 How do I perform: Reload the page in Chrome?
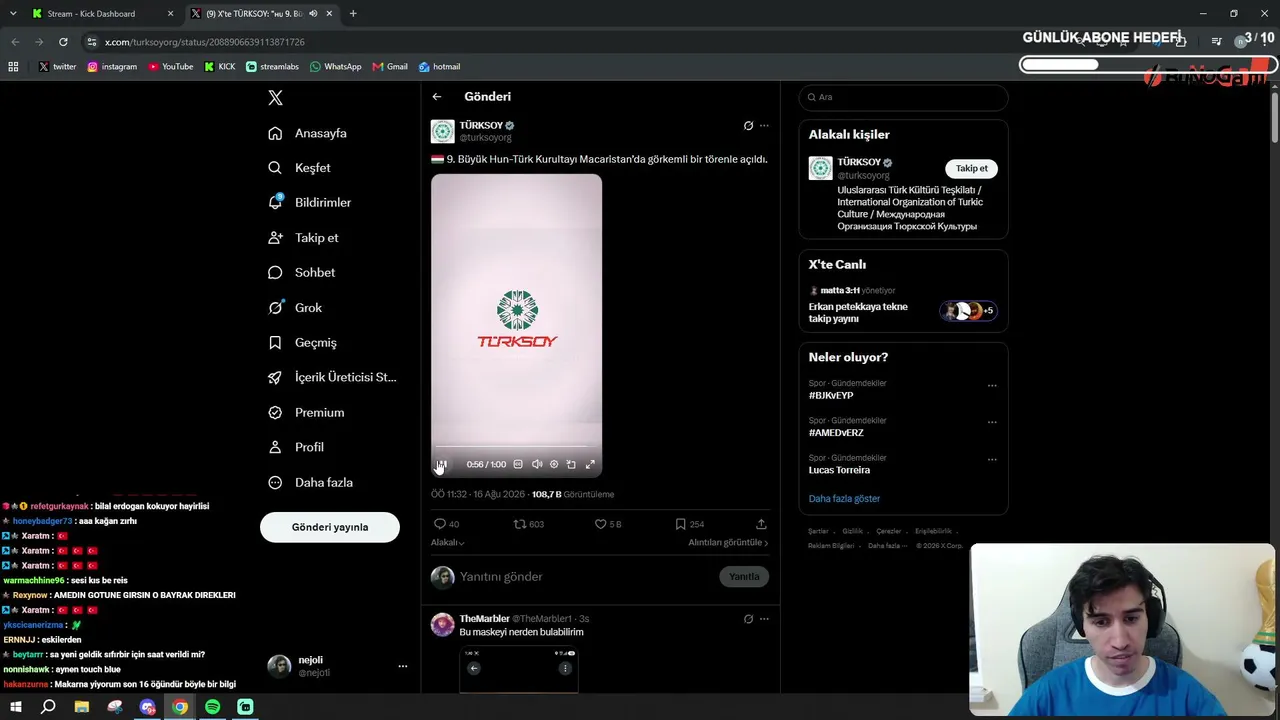(63, 42)
